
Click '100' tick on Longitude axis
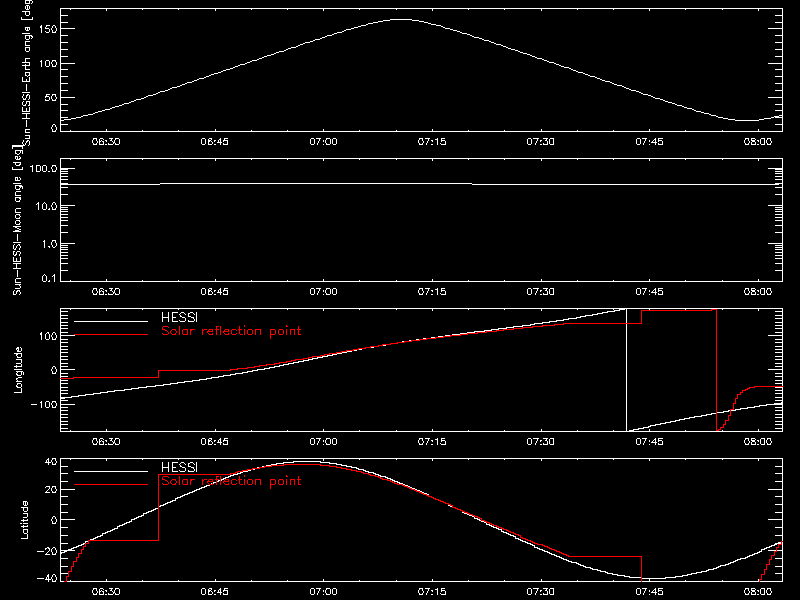48,336
